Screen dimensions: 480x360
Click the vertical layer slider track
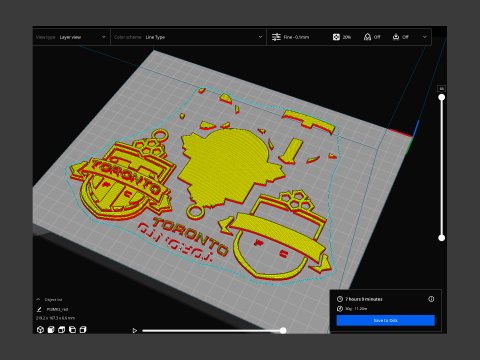[442, 167]
